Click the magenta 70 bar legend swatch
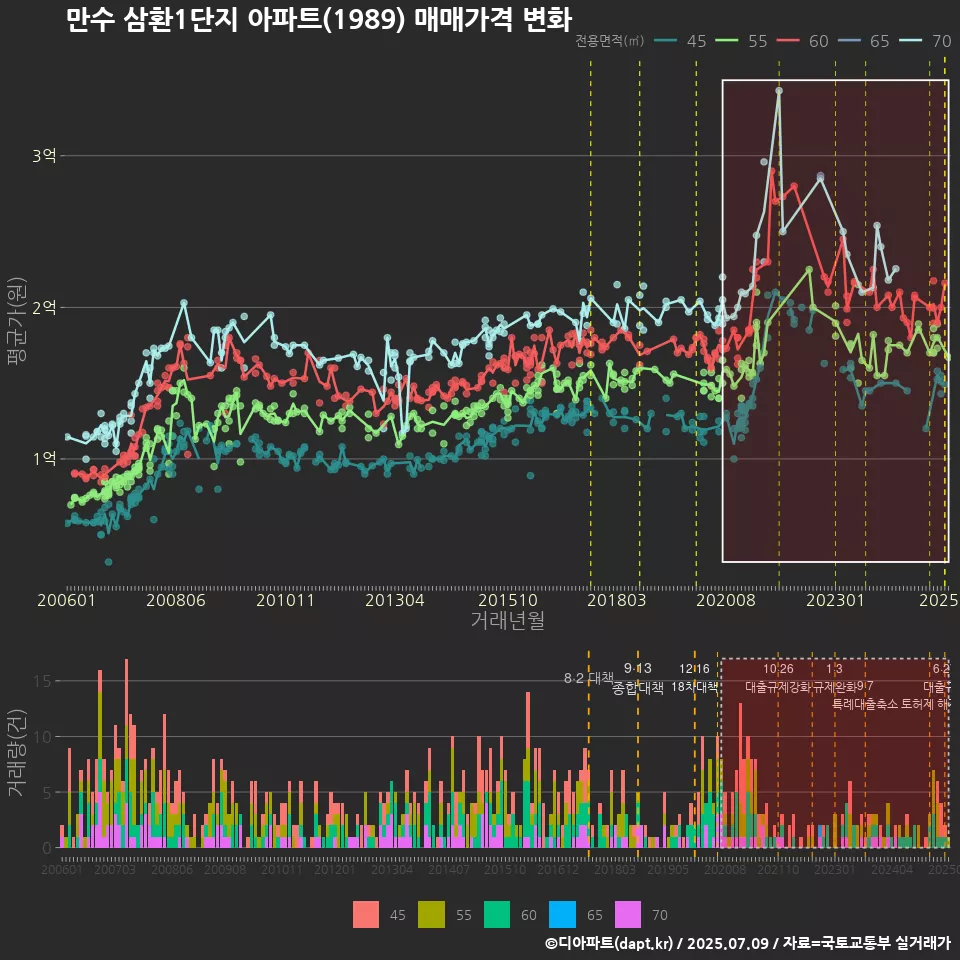This screenshot has width=960, height=960. (628, 915)
